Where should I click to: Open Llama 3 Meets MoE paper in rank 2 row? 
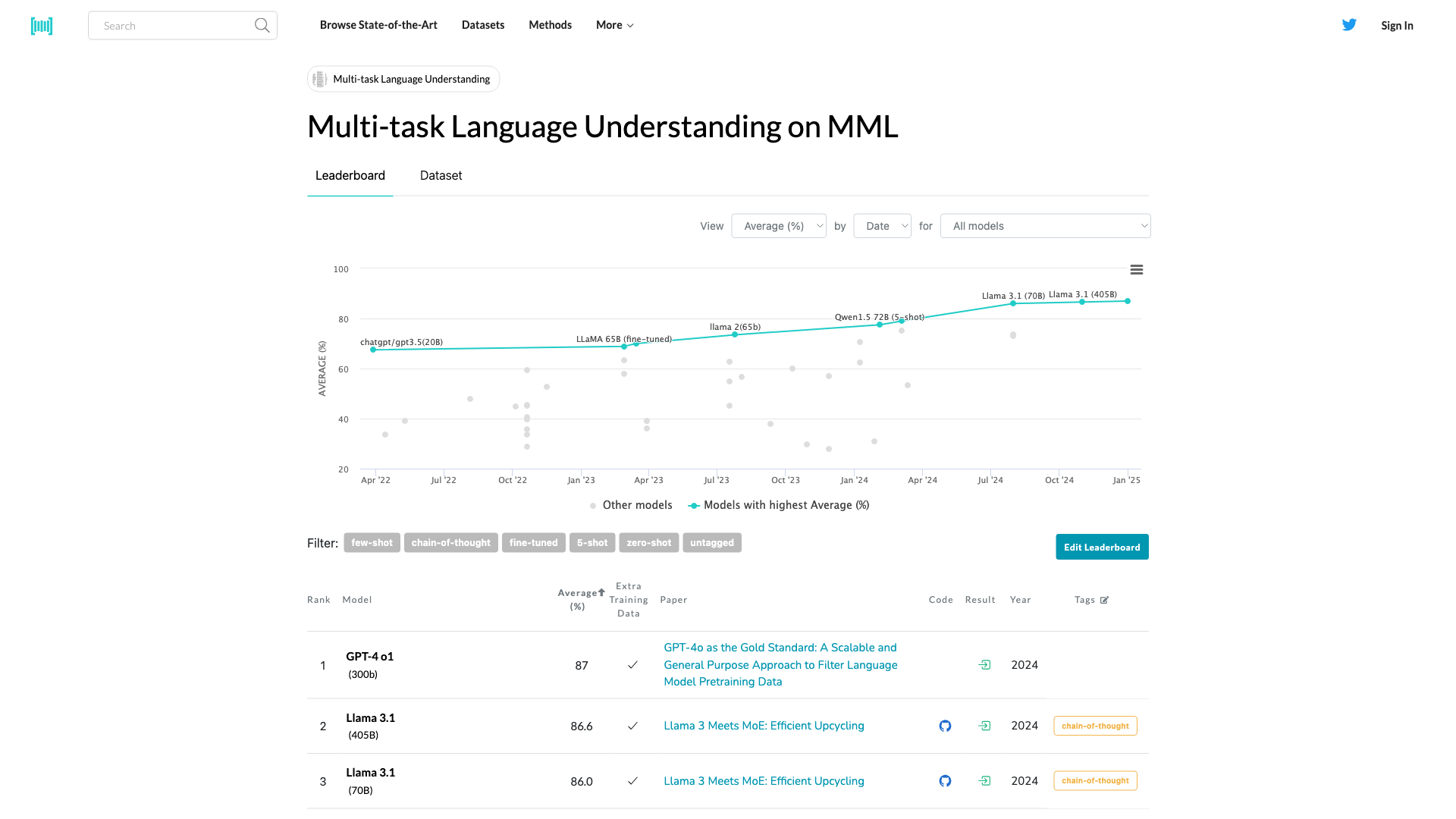[764, 726]
